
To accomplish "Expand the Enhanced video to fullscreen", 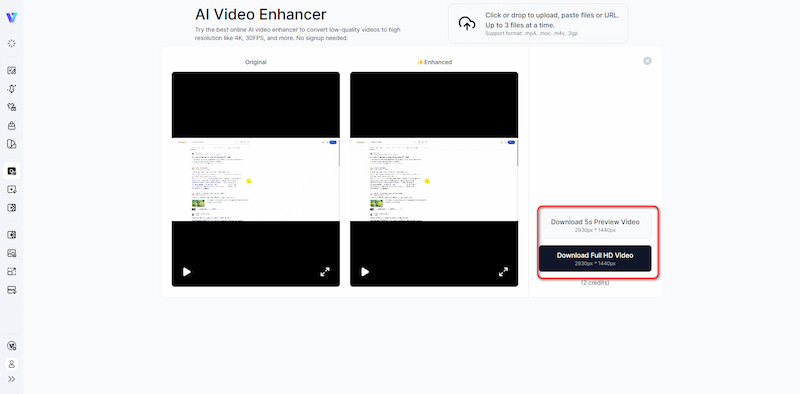I will tap(503, 272).
